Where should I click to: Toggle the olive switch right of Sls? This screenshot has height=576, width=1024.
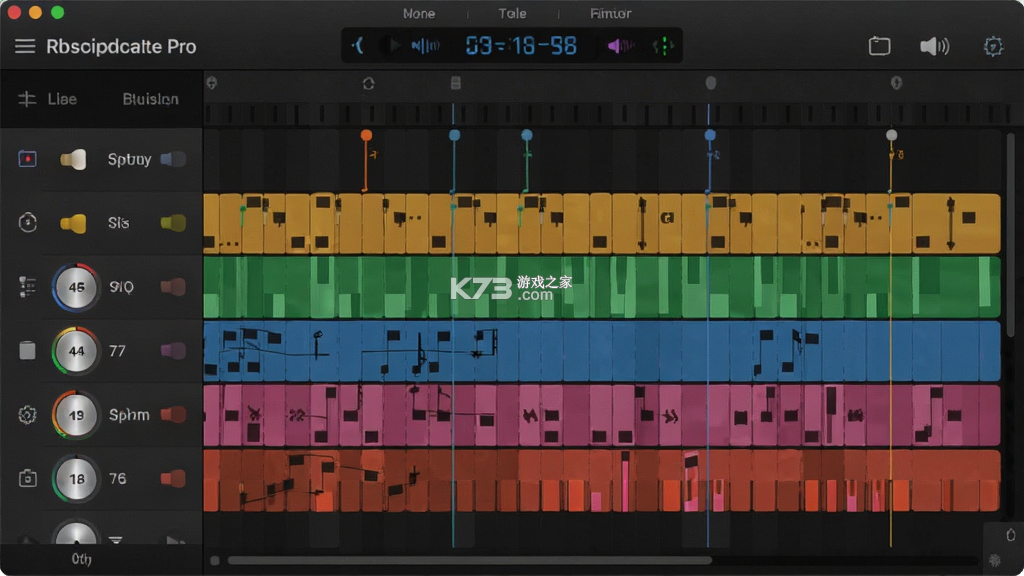click(173, 223)
